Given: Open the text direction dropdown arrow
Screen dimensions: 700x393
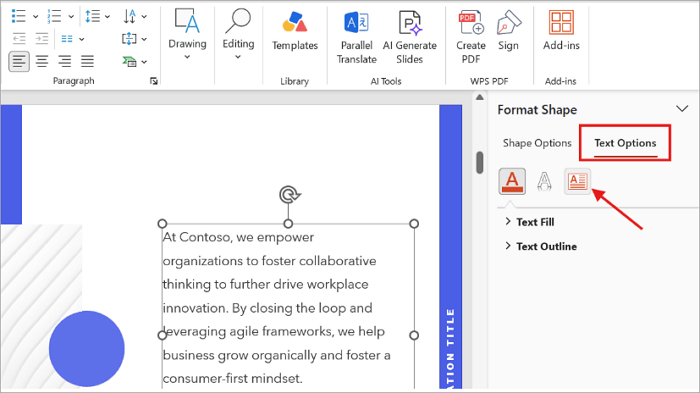Looking at the screenshot, I should 144,17.
